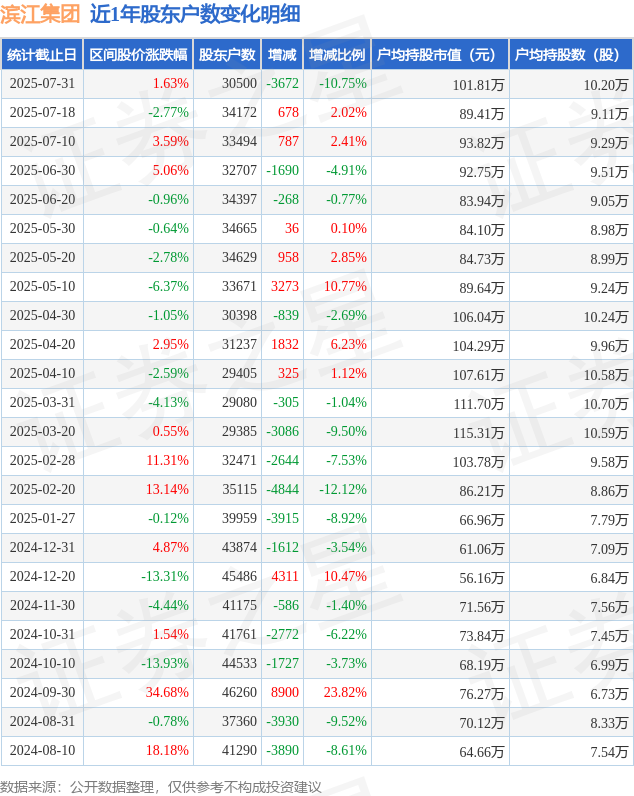
Task: Click the 股东户数 column header
Action: (227, 54)
